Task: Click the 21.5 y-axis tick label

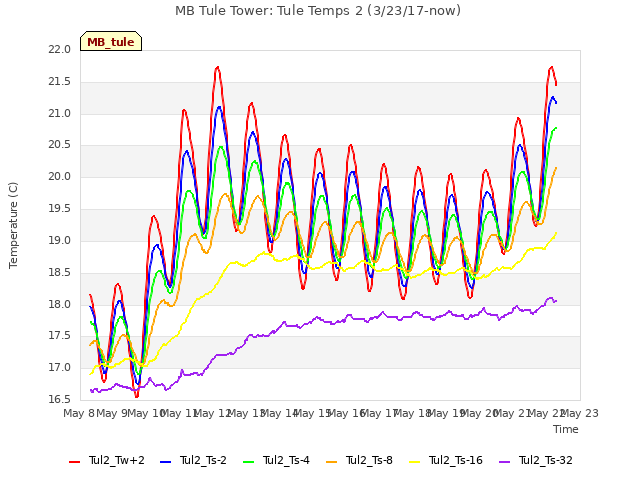Action: point(59,82)
